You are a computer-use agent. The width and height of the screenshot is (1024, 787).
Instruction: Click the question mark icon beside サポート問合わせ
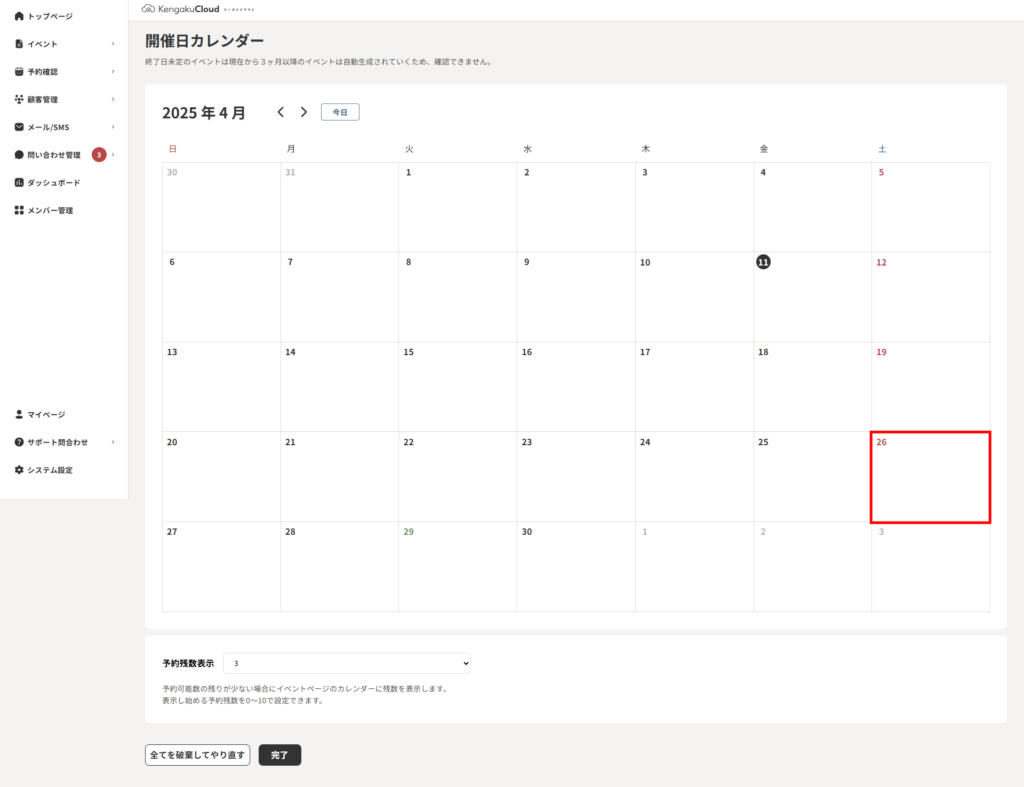coord(19,442)
